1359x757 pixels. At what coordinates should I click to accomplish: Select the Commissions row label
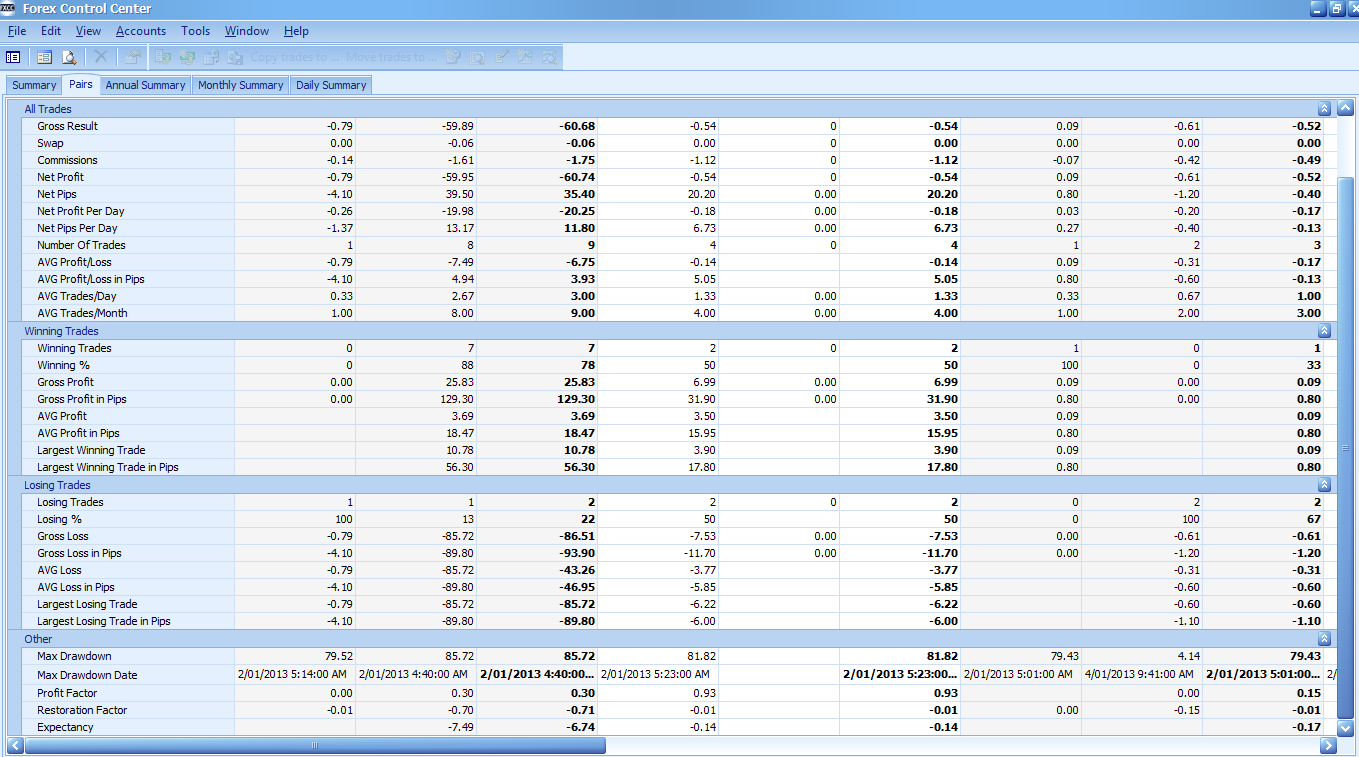coord(68,160)
